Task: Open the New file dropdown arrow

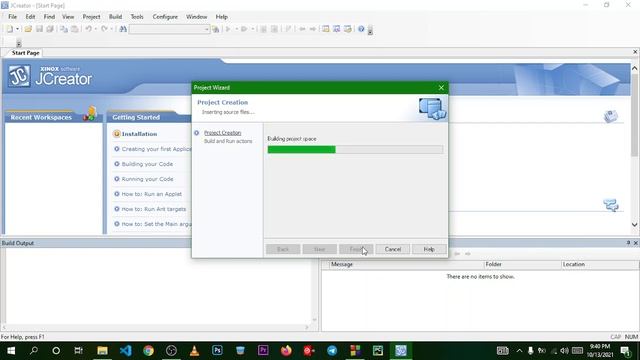Action: [17, 29]
